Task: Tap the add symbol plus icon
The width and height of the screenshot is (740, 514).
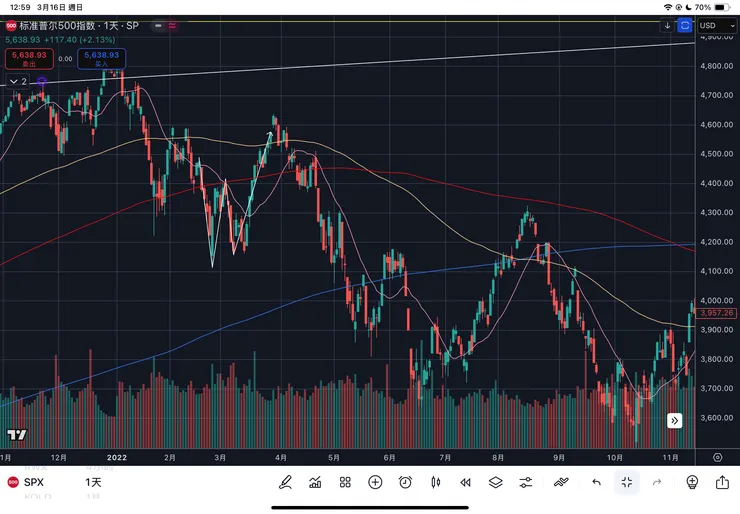Action: pyautogui.click(x=375, y=482)
